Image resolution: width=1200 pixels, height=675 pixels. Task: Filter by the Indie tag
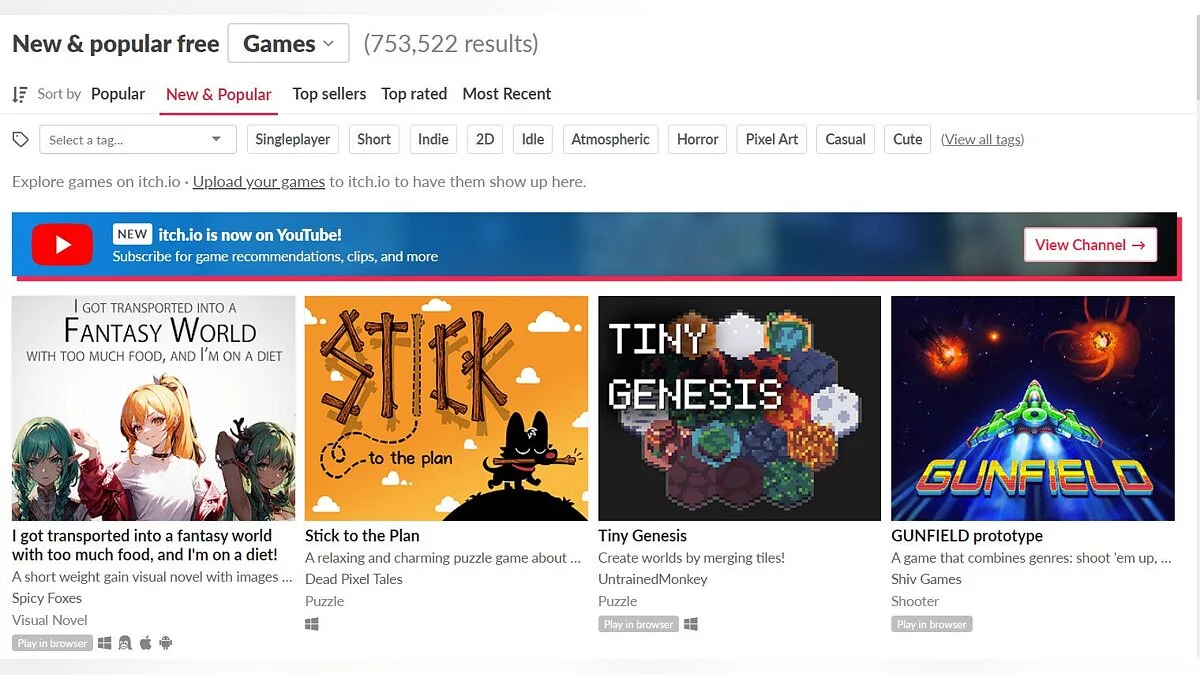433,139
